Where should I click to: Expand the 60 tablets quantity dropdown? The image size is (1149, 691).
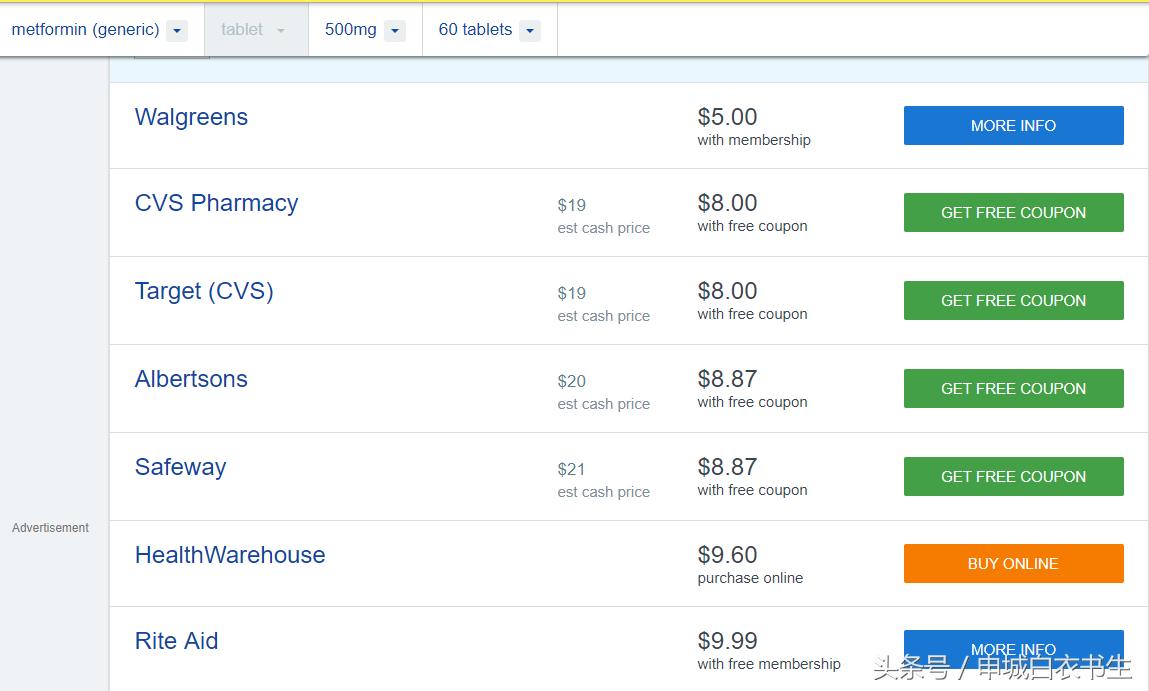[x=488, y=30]
